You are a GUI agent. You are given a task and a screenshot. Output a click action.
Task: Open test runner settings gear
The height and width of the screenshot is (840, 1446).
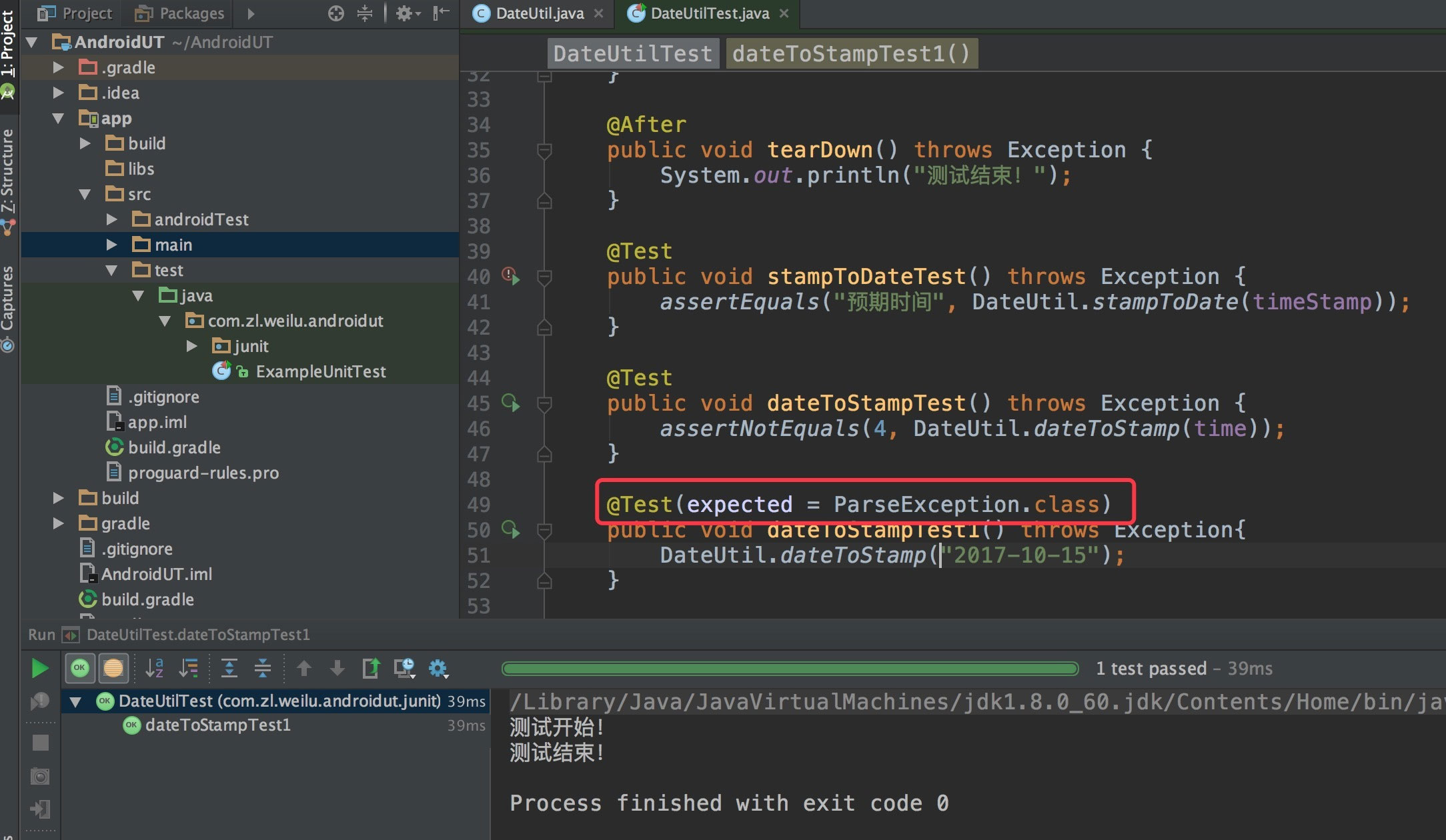[x=438, y=668]
